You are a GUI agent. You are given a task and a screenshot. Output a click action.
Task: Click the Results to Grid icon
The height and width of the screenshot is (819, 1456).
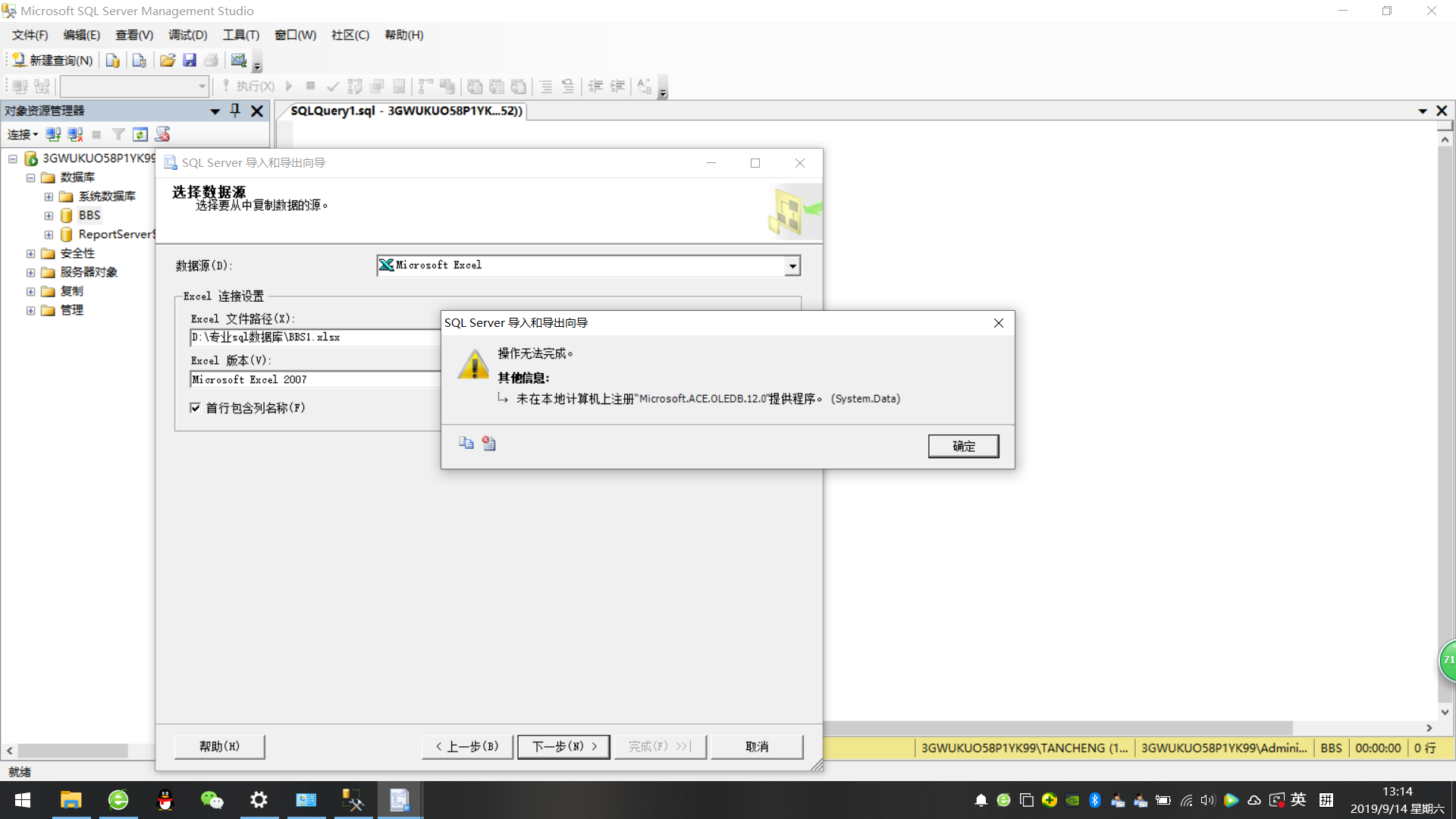pyautogui.click(x=497, y=86)
